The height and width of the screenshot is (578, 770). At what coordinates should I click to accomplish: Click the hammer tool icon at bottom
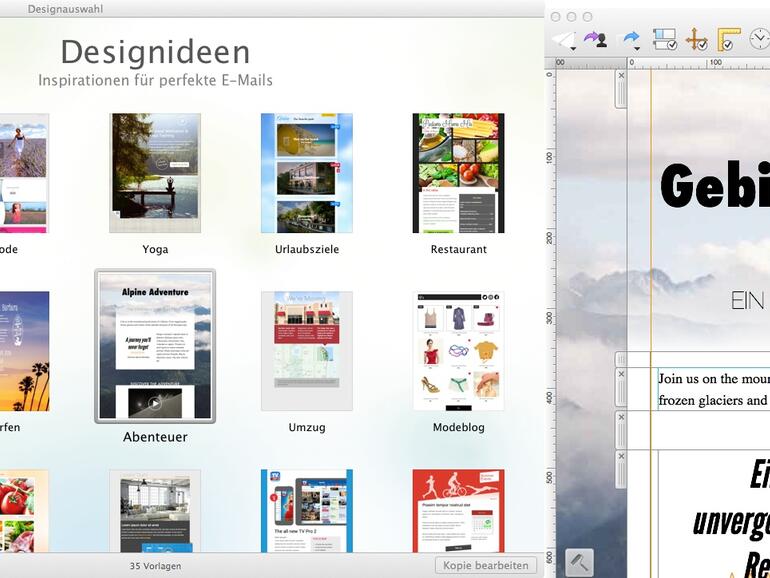click(x=579, y=562)
